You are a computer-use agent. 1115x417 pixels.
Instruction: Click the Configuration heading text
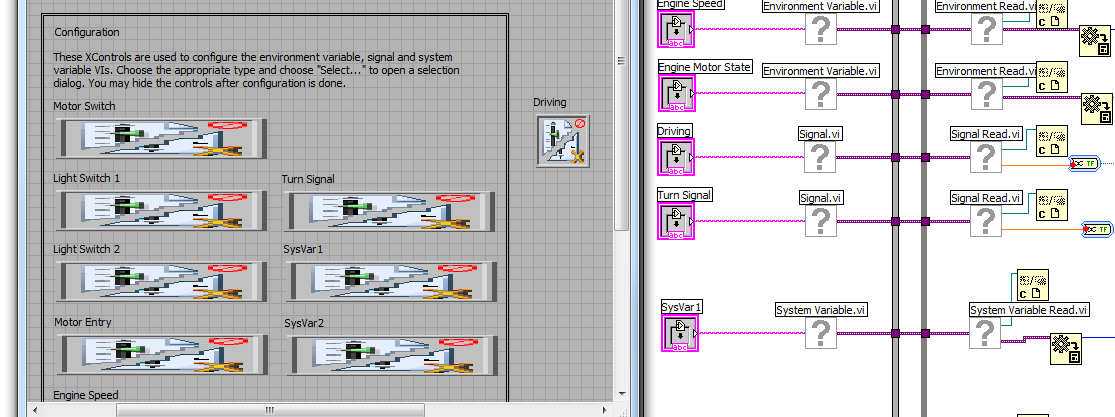[x=87, y=32]
